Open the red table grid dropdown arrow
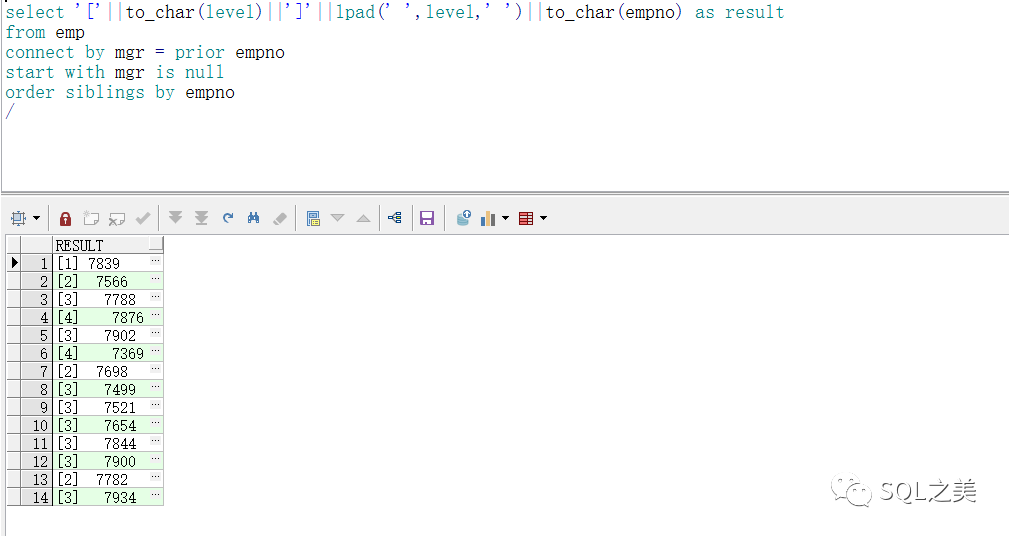 click(544, 219)
